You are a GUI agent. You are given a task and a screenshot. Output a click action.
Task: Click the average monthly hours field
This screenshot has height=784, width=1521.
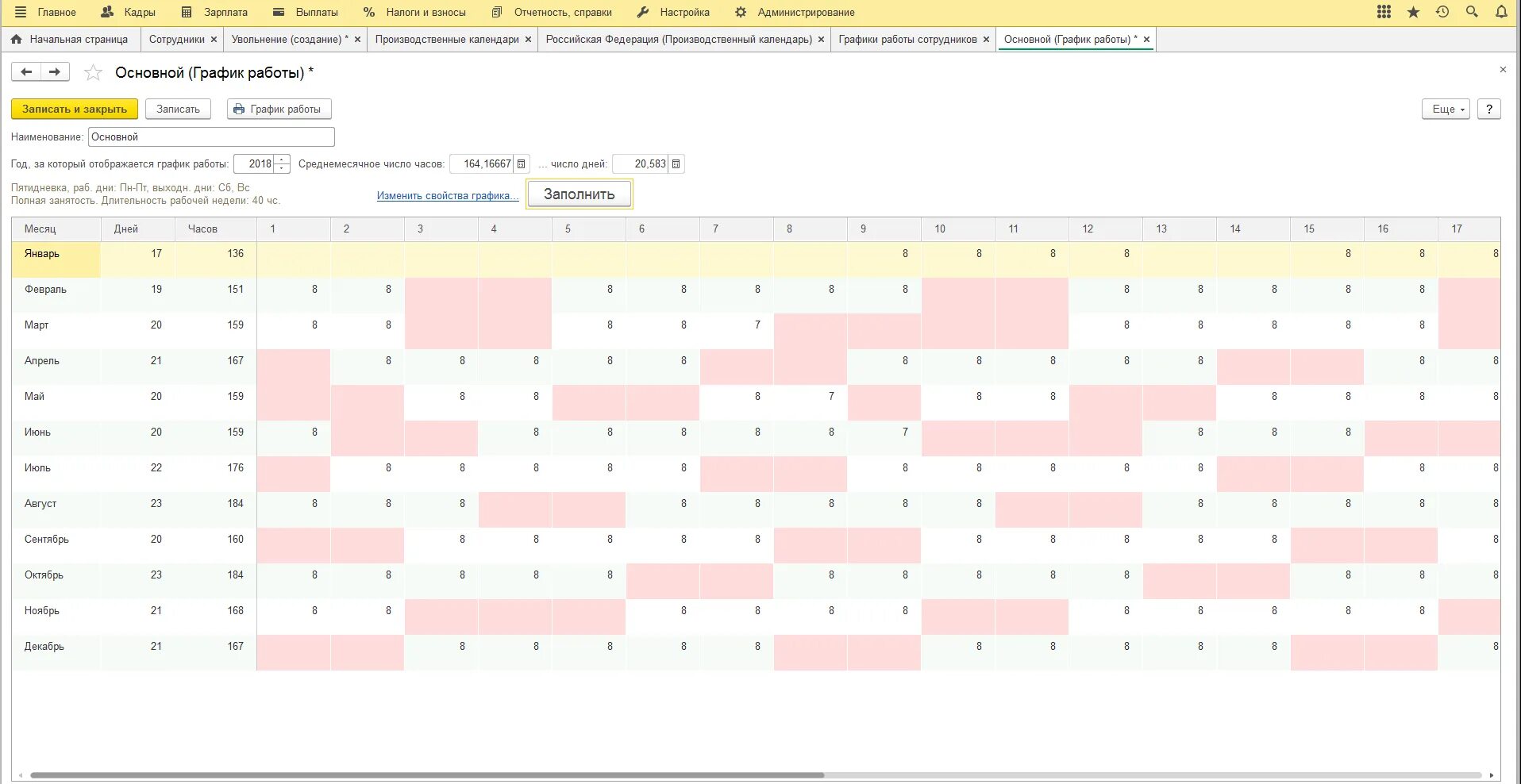coord(482,164)
